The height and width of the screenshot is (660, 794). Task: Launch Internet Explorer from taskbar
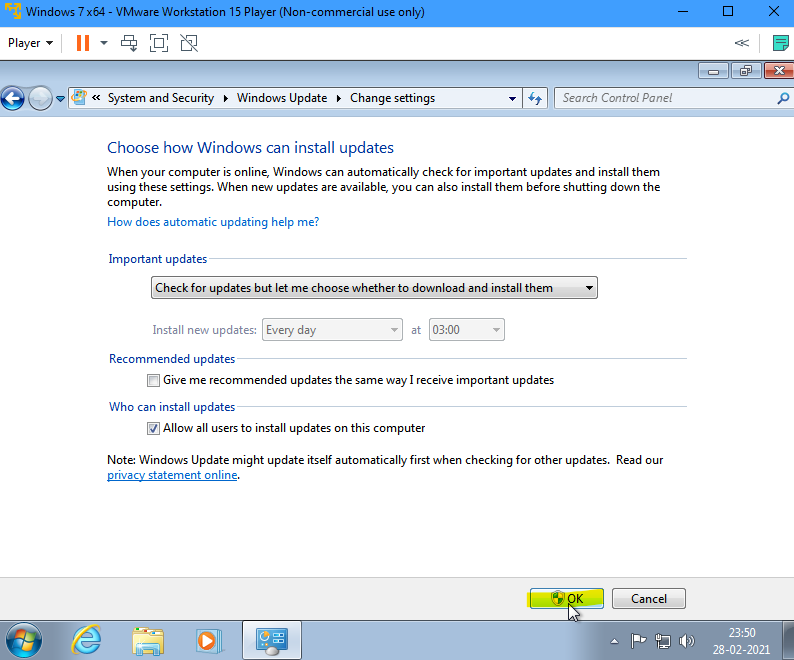[x=86, y=640]
